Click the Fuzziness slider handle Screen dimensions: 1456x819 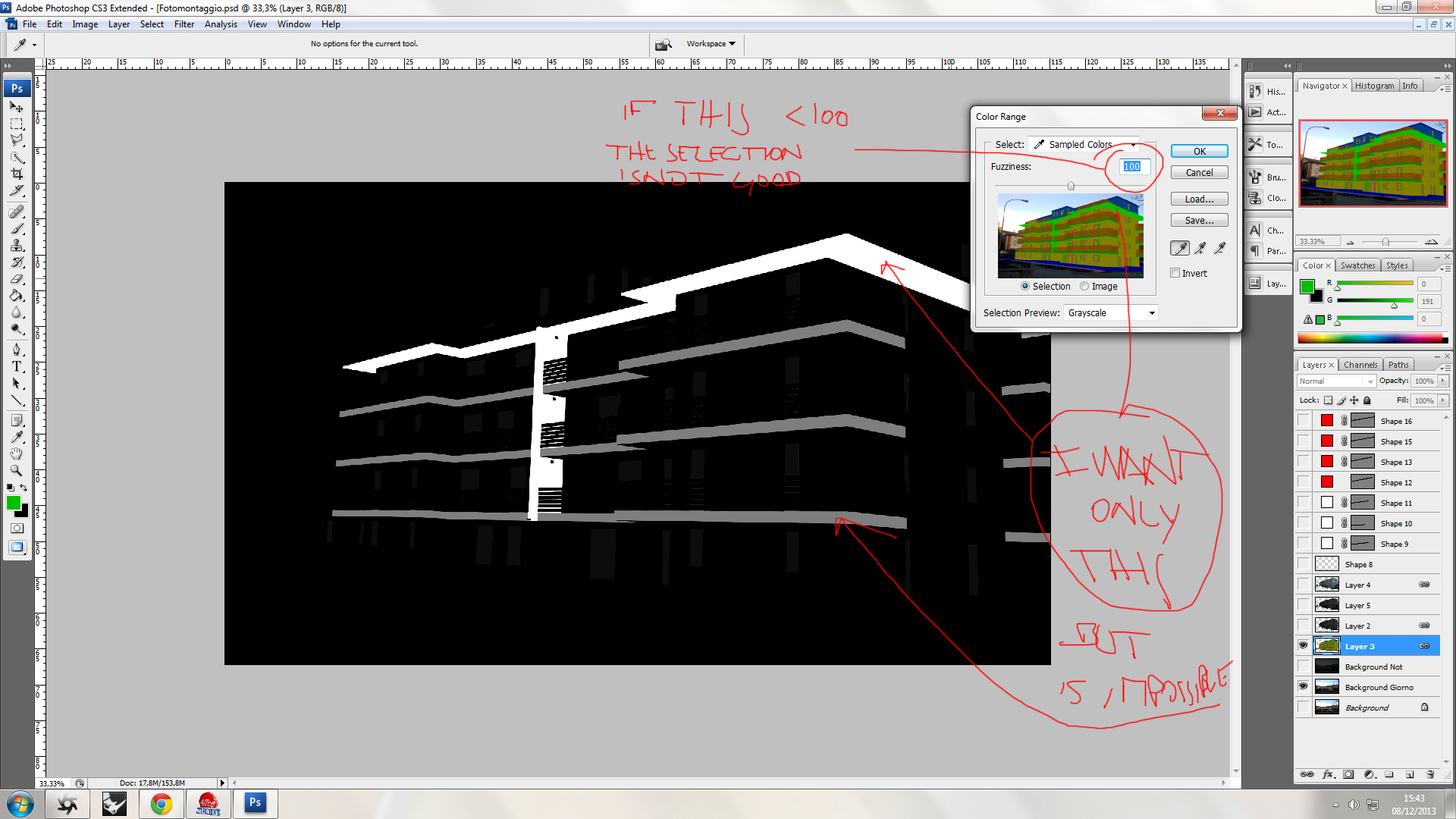coord(1071,187)
